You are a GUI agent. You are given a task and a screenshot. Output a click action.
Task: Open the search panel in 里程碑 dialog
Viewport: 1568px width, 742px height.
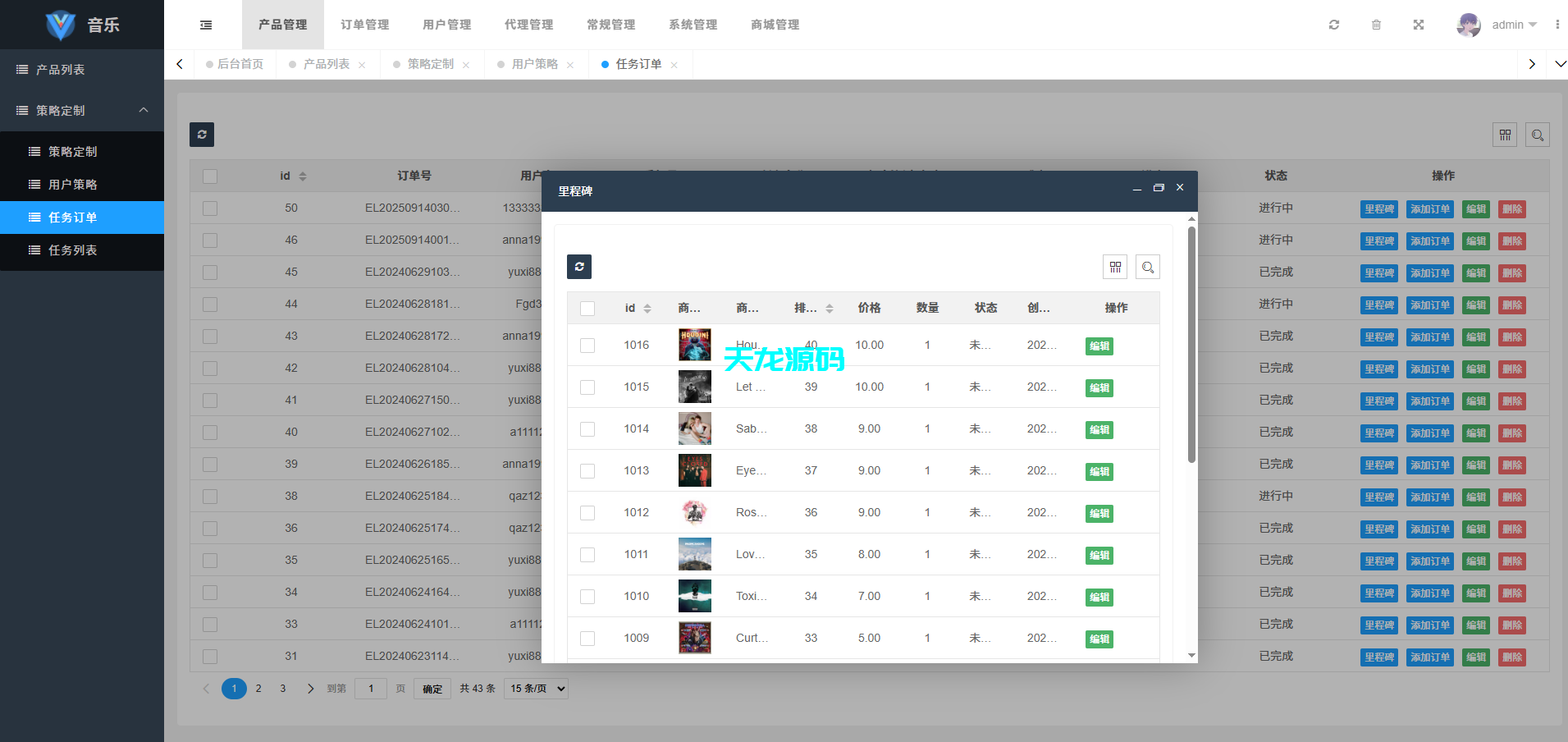[1148, 267]
